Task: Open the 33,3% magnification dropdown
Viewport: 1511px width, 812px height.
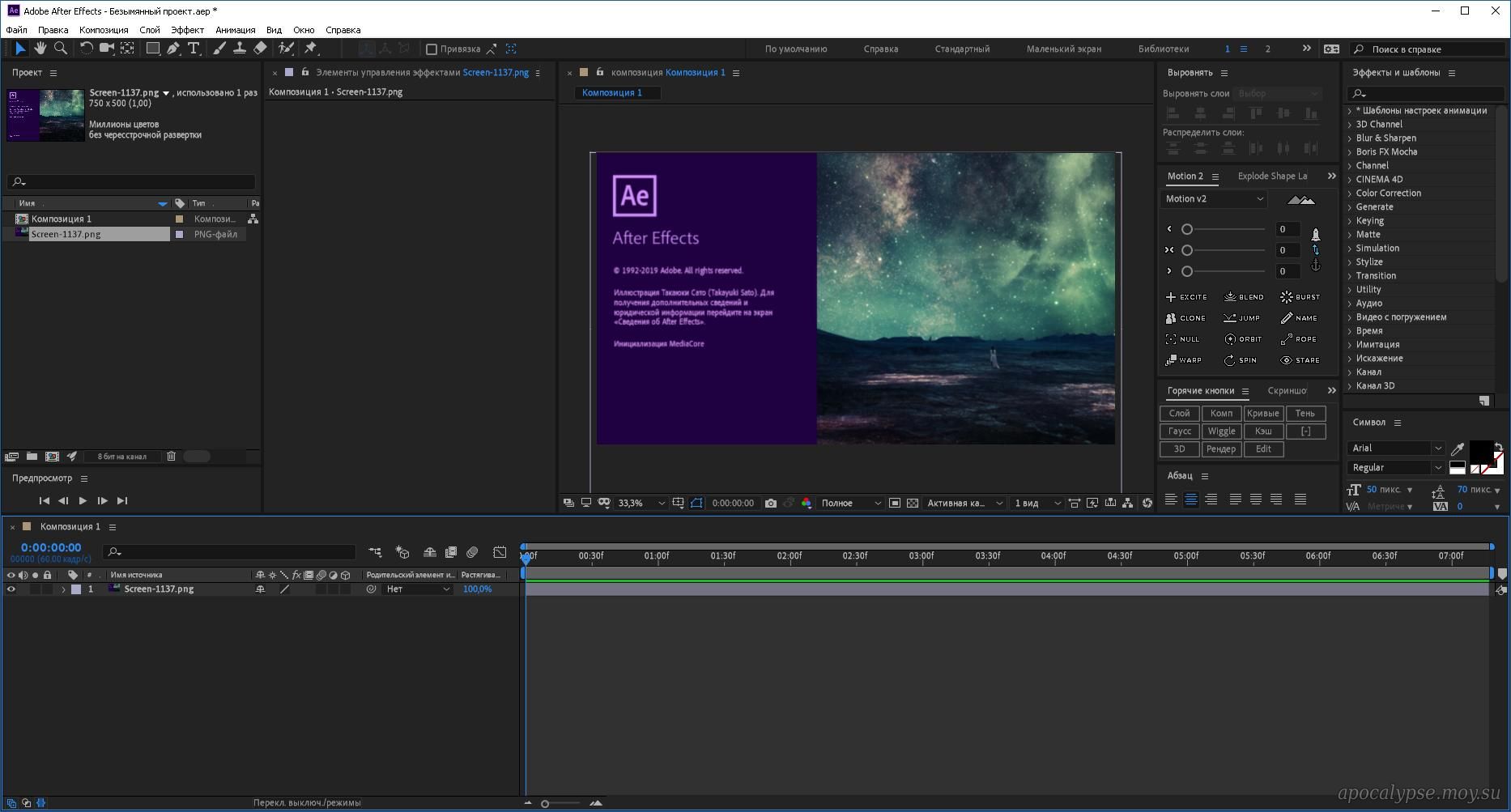Action: point(641,503)
